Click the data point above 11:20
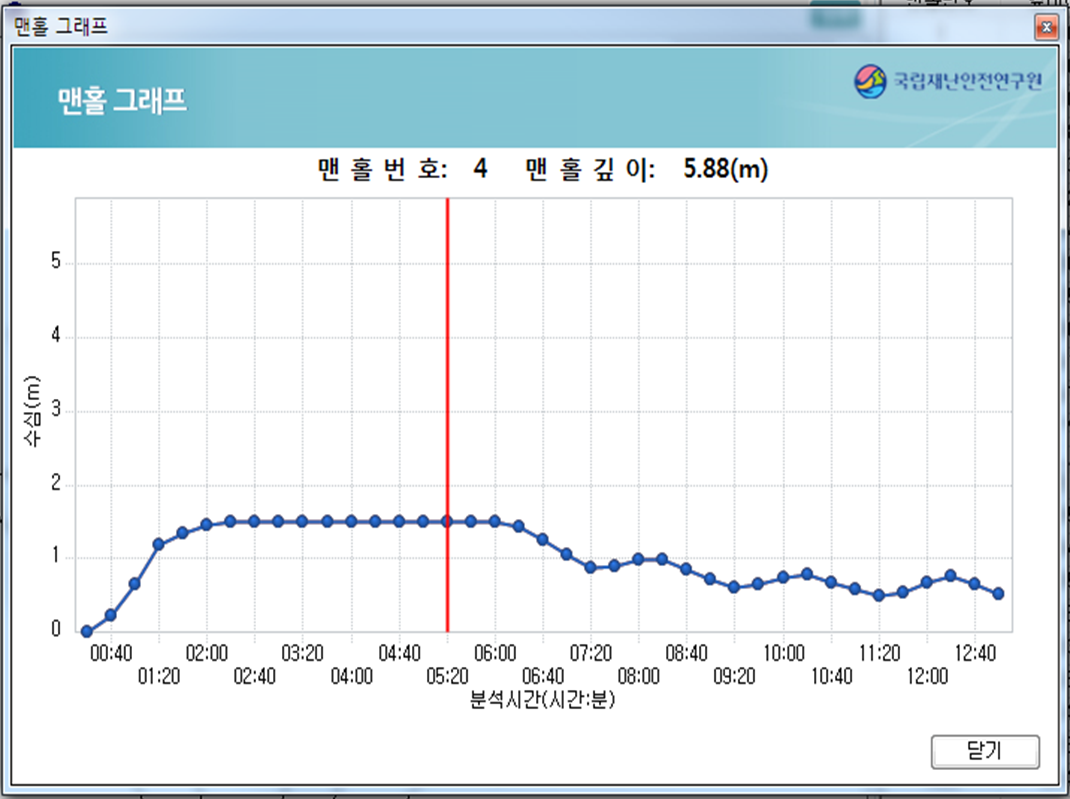Image resolution: width=1070 pixels, height=799 pixels. (x=879, y=595)
